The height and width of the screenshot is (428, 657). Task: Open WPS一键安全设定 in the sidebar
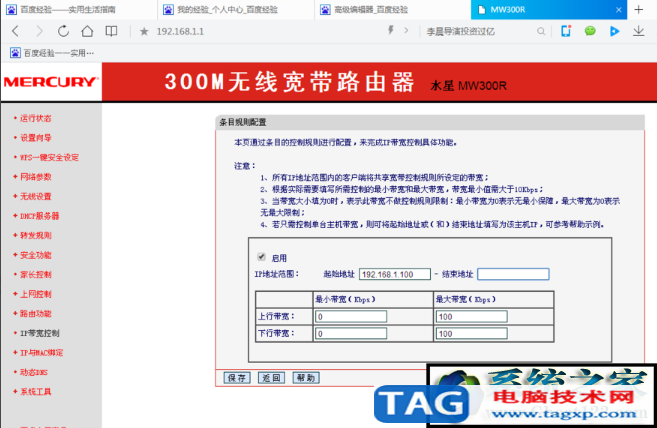49,157
